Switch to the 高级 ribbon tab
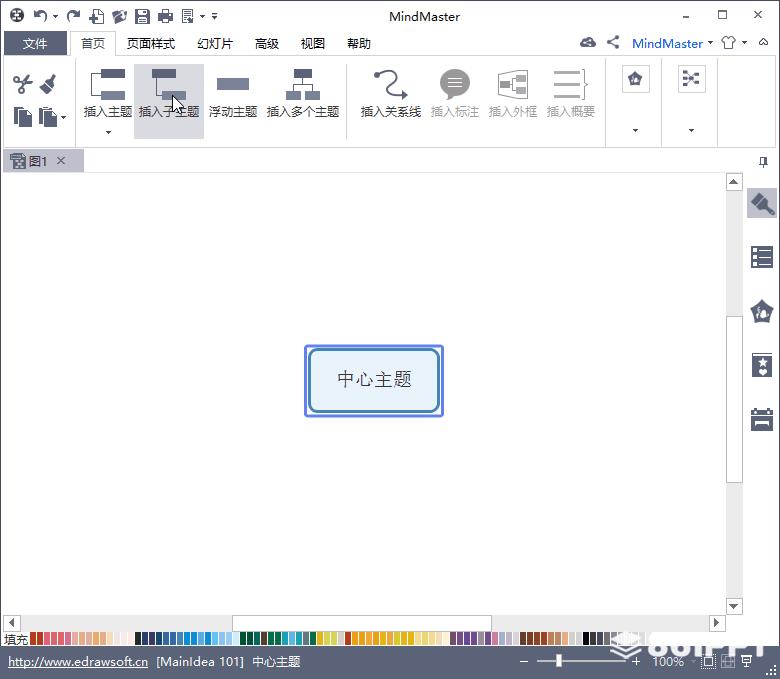The height and width of the screenshot is (679, 780). coord(267,43)
